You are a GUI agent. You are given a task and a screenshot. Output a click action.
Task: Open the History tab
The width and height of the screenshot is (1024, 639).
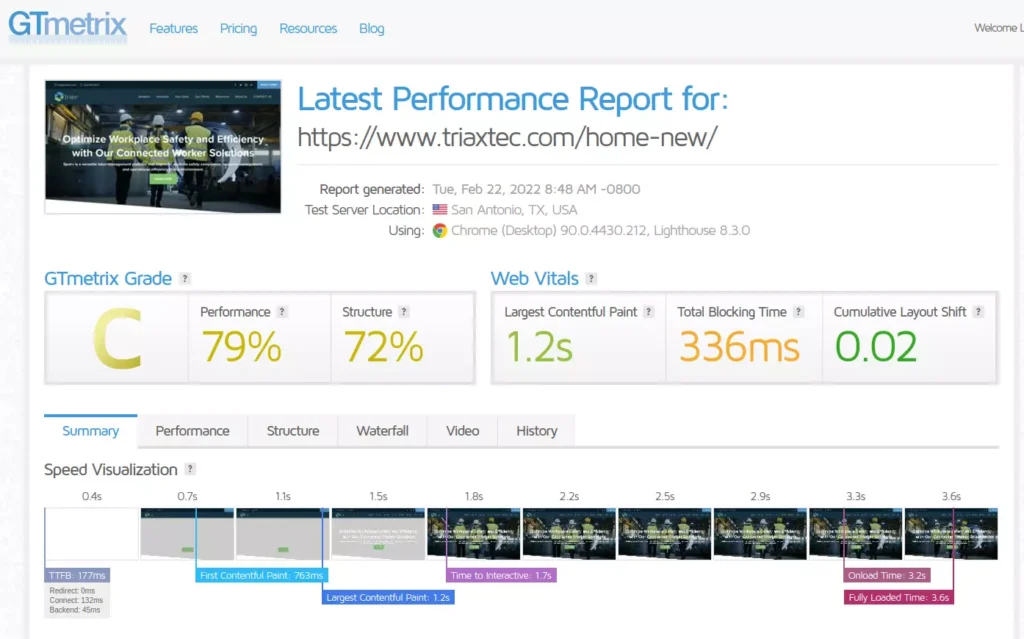coord(537,431)
